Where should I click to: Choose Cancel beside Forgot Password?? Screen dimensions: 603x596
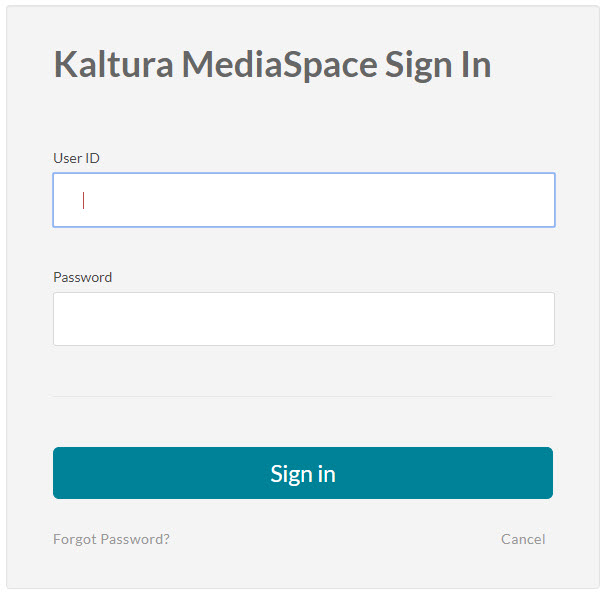[523, 539]
